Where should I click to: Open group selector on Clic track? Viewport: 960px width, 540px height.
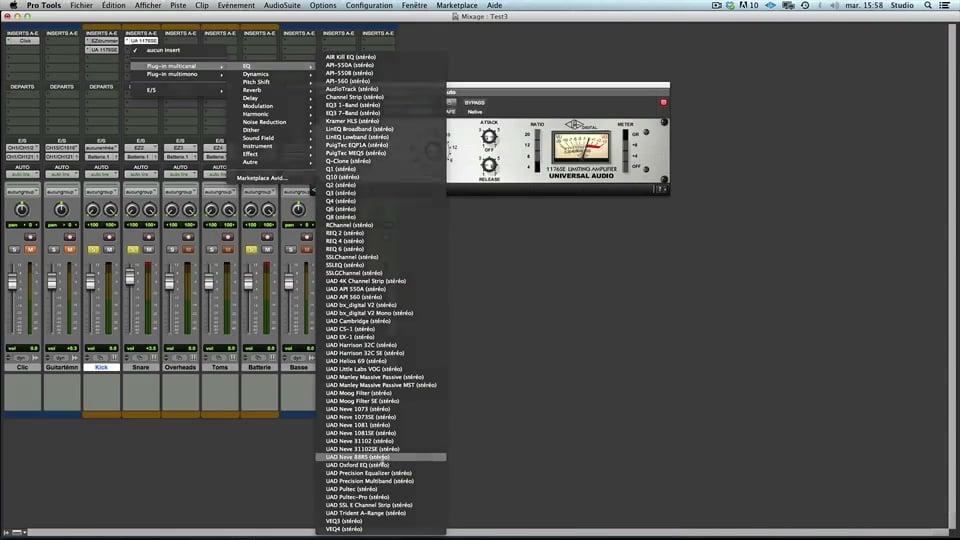tap(22, 192)
